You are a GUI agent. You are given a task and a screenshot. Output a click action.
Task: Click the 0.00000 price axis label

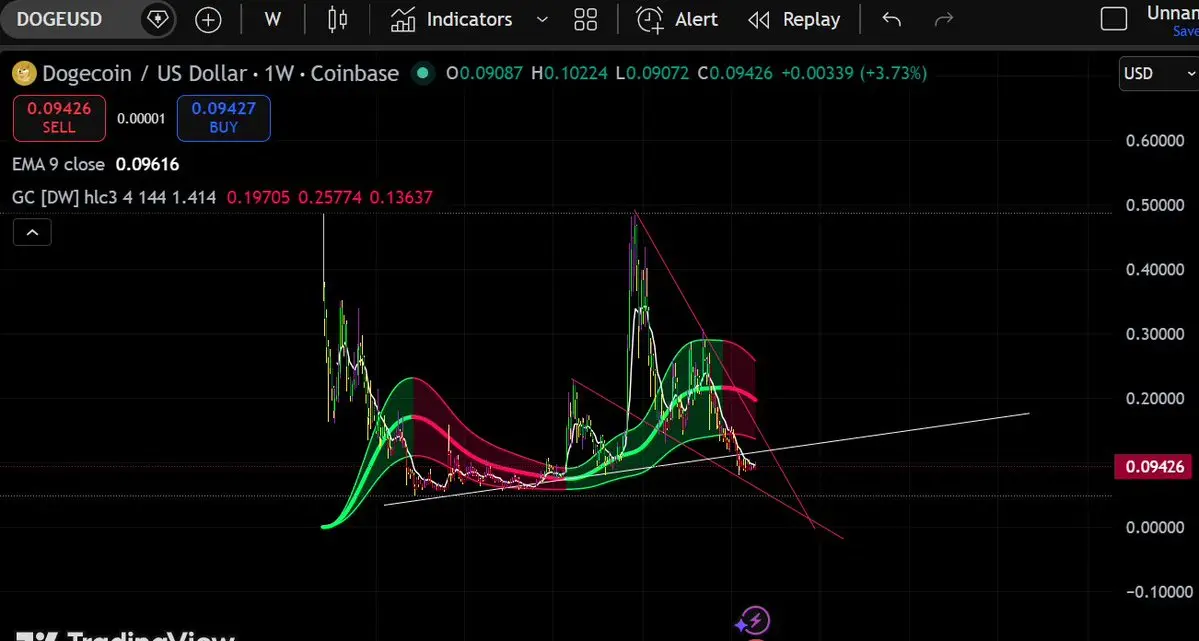coord(1155,527)
